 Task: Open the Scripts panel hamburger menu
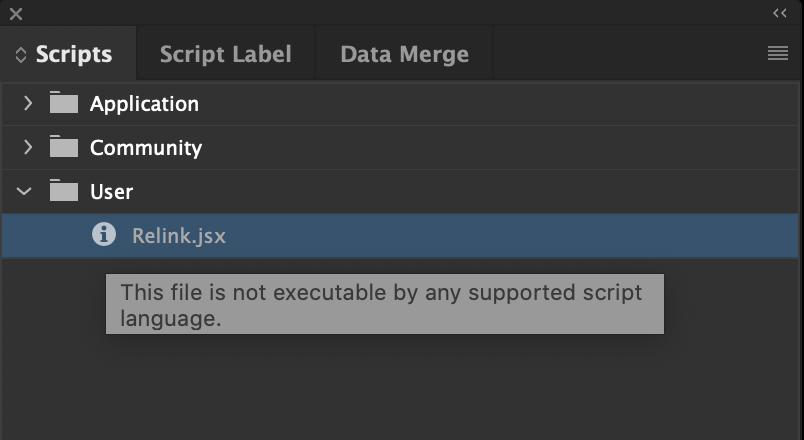pos(778,54)
